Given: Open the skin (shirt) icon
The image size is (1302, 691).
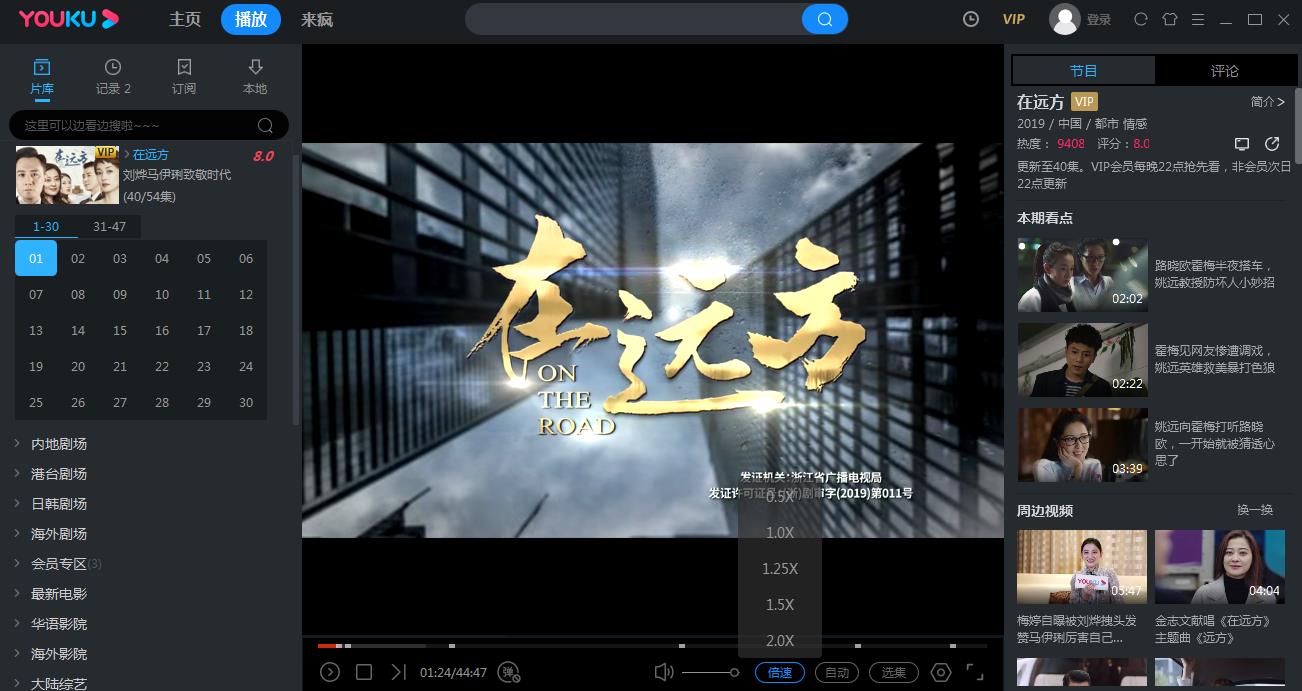Looking at the screenshot, I should [x=1169, y=19].
